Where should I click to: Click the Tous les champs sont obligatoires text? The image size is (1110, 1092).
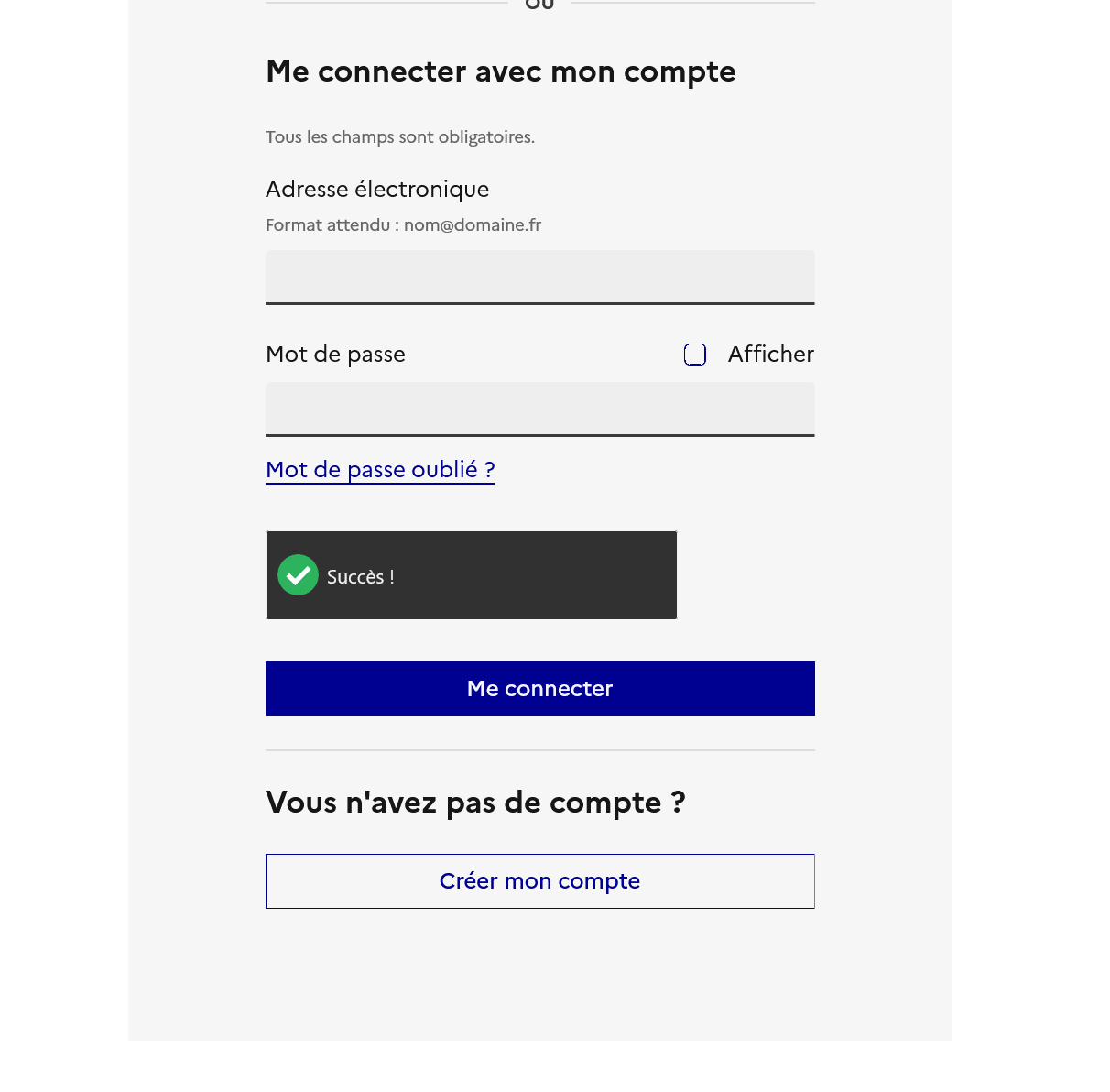(400, 137)
